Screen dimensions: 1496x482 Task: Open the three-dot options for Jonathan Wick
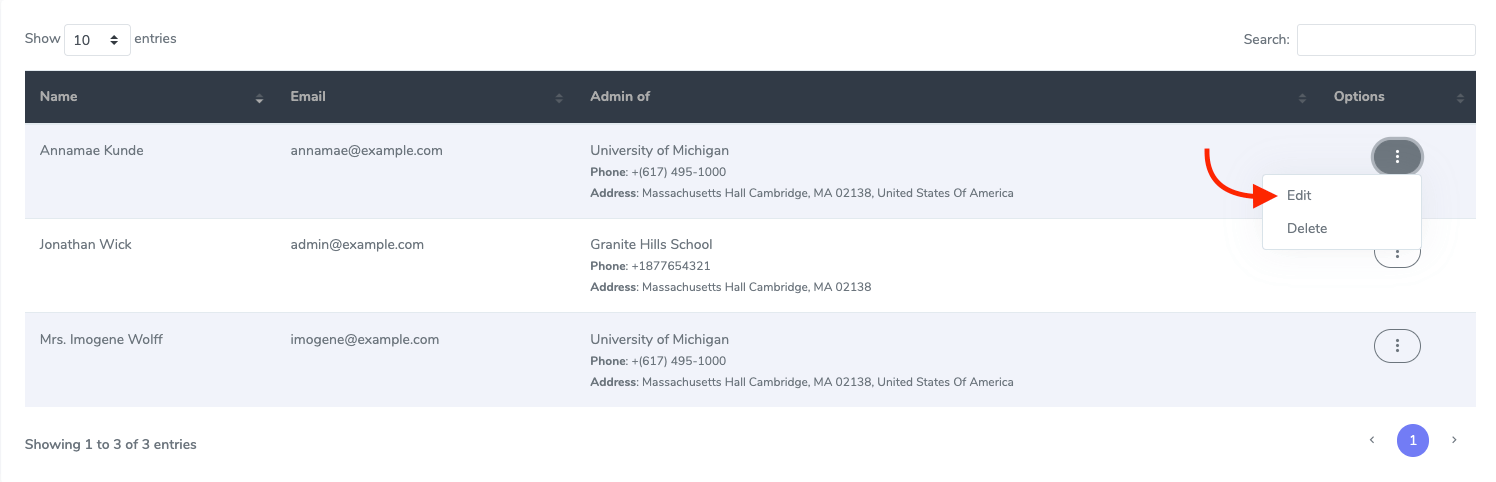pyautogui.click(x=1397, y=258)
